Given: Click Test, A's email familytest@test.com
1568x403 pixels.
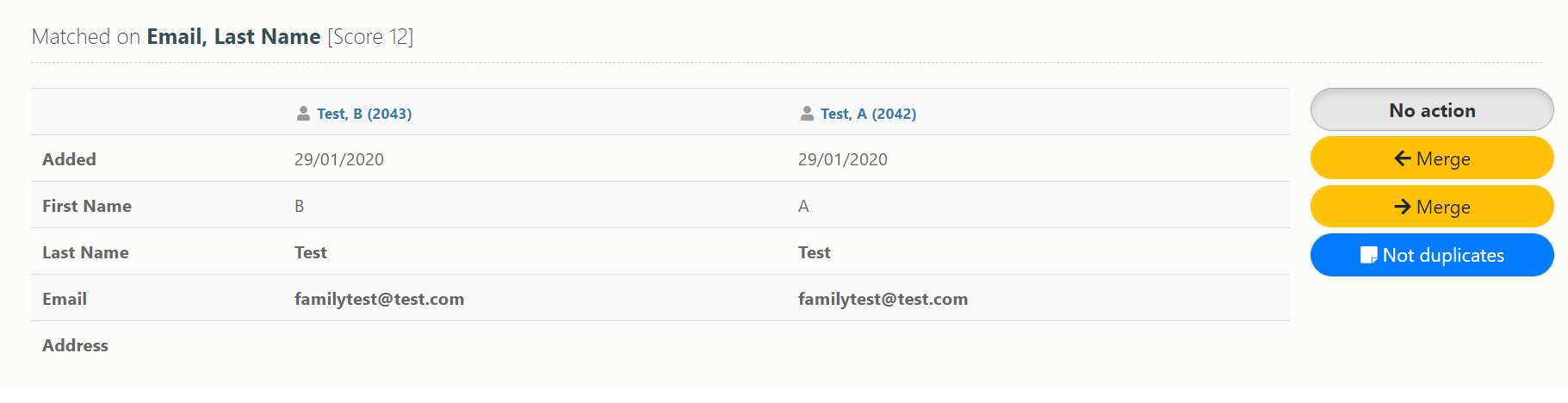Looking at the screenshot, I should [883, 299].
